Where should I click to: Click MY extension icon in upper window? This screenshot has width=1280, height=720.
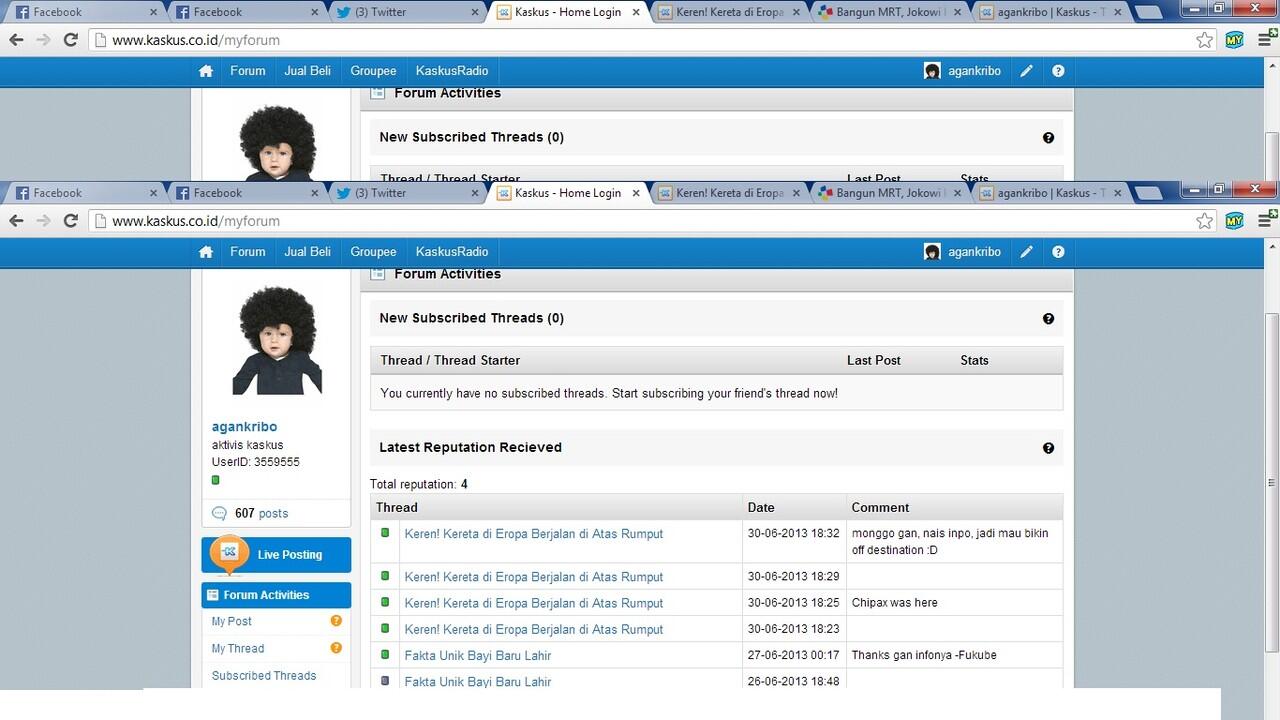[1235, 40]
